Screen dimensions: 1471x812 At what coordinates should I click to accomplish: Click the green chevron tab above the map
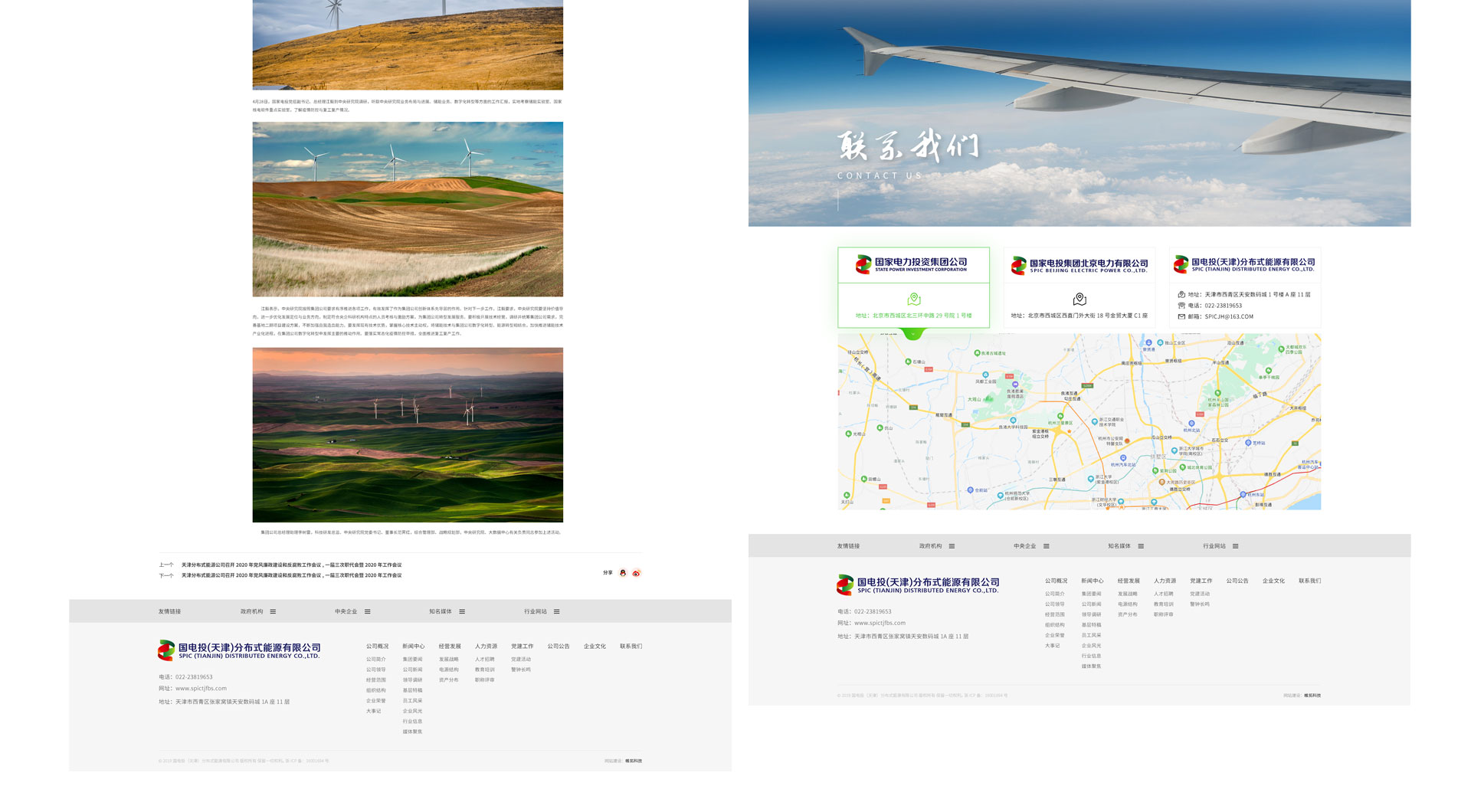click(x=913, y=333)
